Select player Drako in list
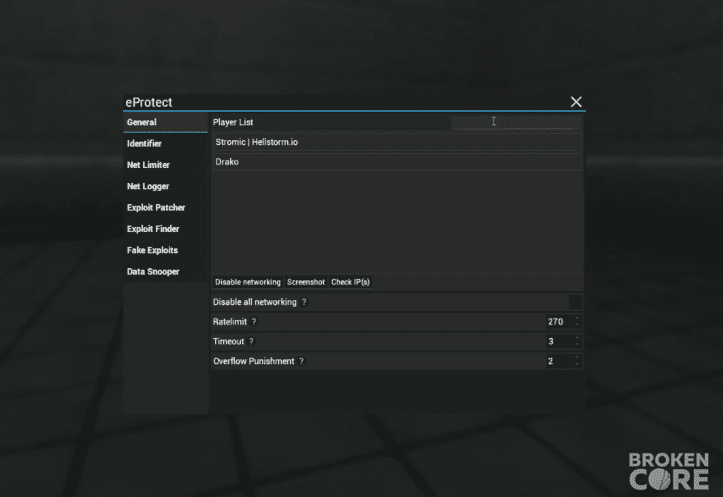The image size is (723, 497). click(397, 162)
